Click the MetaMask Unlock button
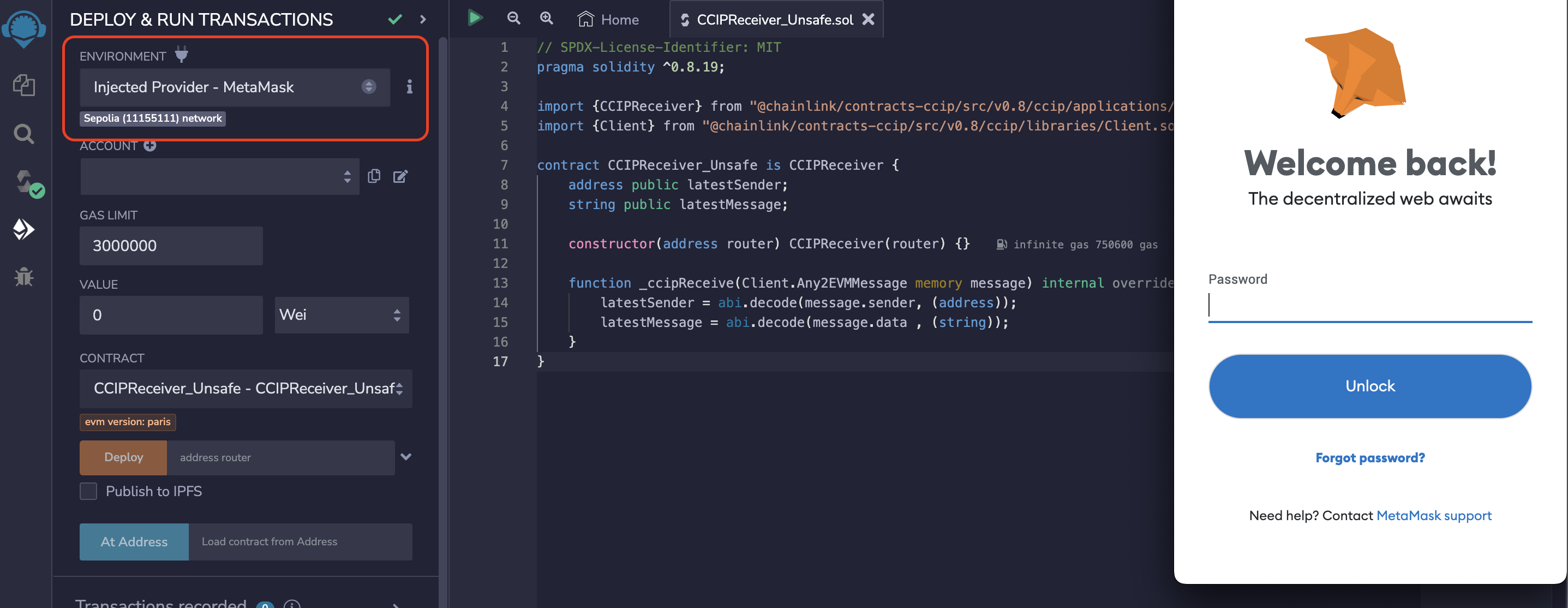 click(1369, 386)
